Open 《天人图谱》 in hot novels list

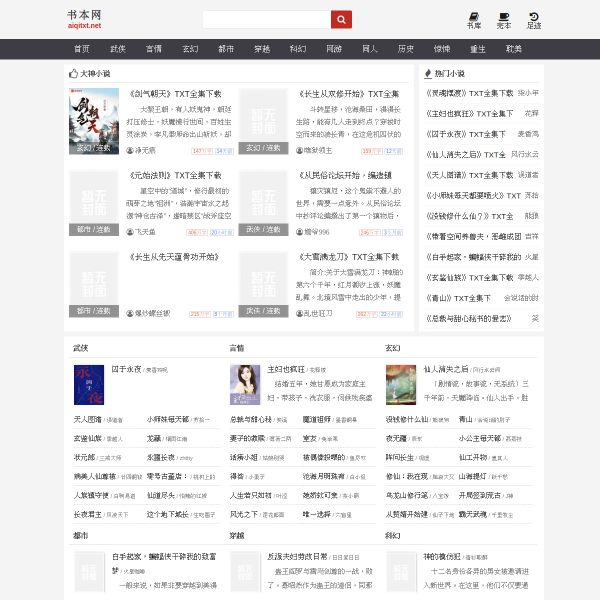(x=470, y=175)
